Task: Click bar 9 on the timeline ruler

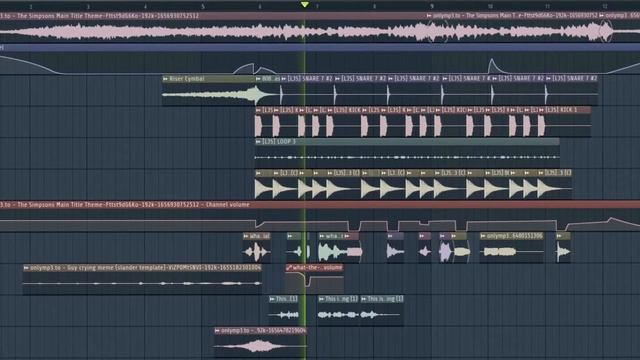Action: (x=432, y=7)
